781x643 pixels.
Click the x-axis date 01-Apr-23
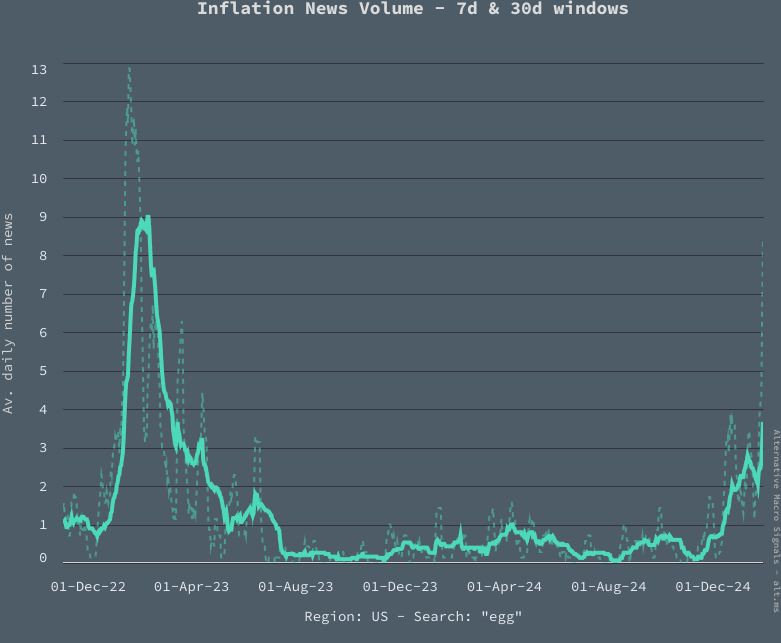click(191, 587)
